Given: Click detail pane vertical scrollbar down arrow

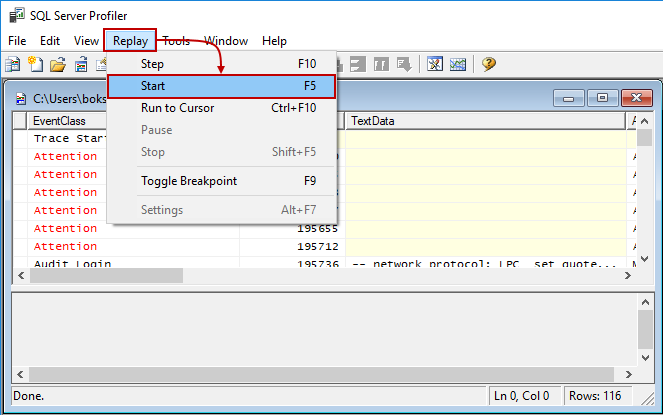Looking at the screenshot, I should click(x=645, y=358).
